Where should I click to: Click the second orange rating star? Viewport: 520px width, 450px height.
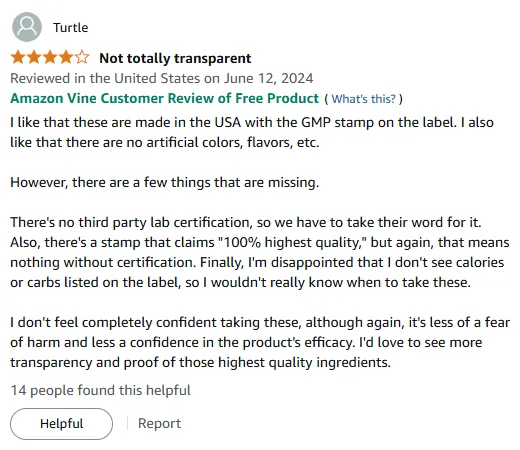point(34,58)
